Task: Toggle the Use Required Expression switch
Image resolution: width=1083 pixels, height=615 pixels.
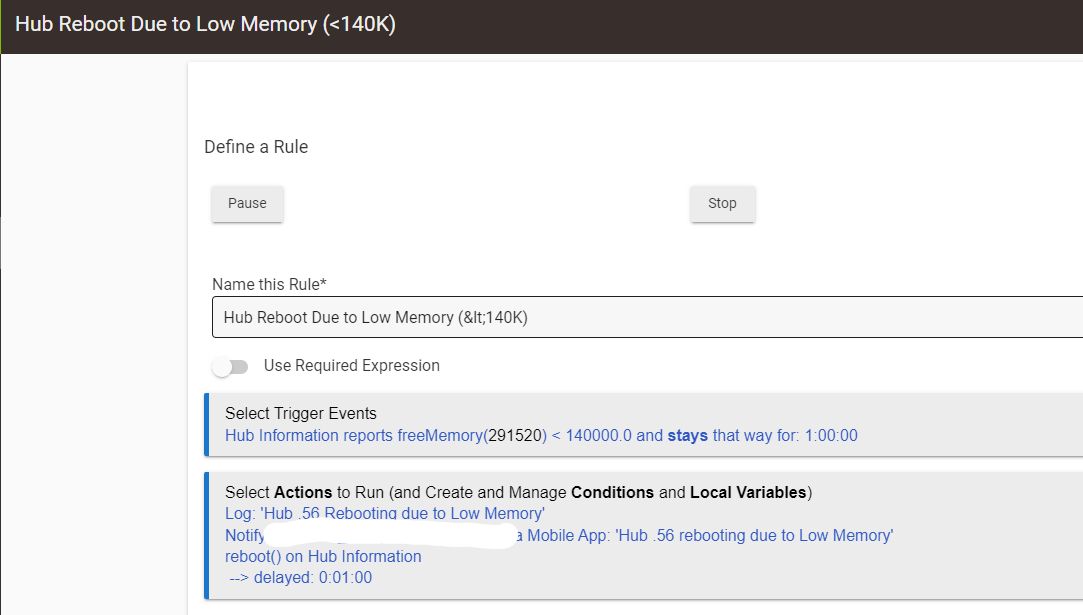Action: [x=230, y=367]
